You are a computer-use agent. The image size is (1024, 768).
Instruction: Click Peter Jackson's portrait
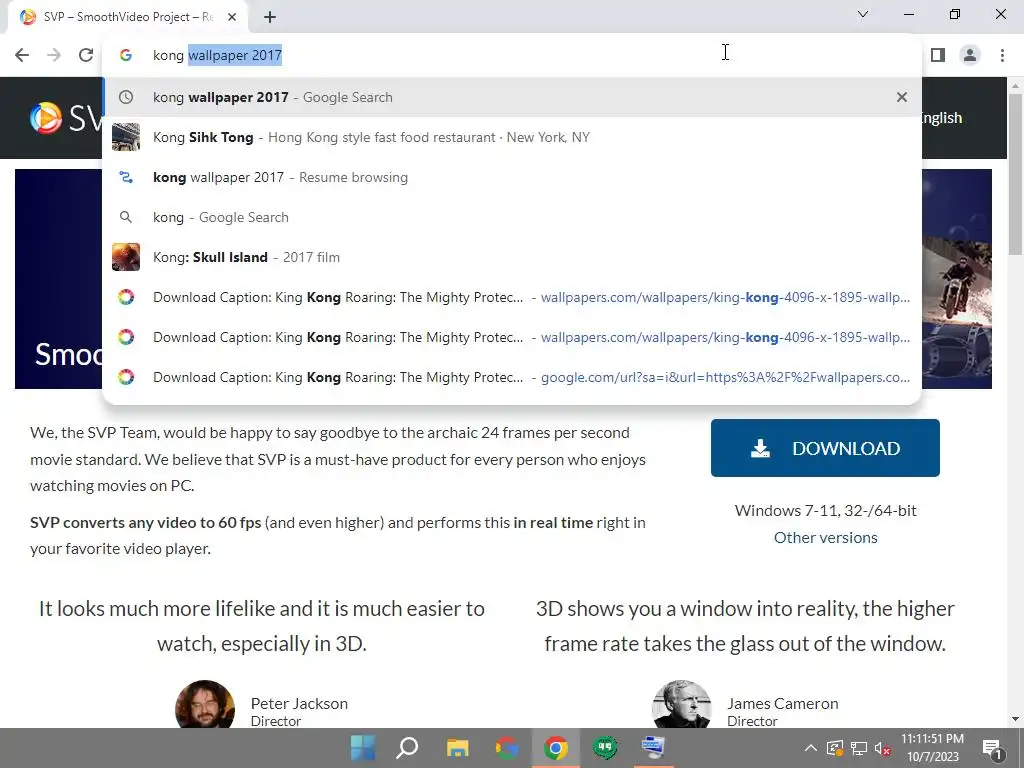[x=205, y=704]
